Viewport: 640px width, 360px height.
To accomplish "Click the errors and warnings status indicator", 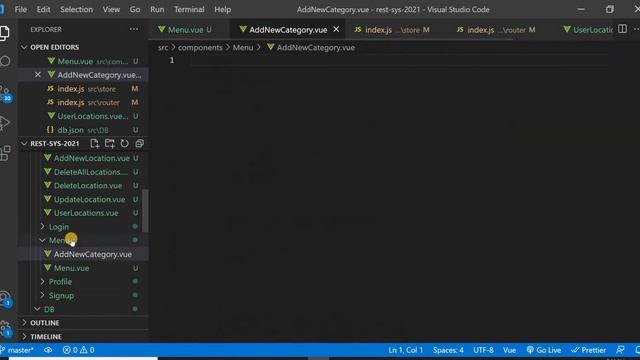I will click(78, 350).
